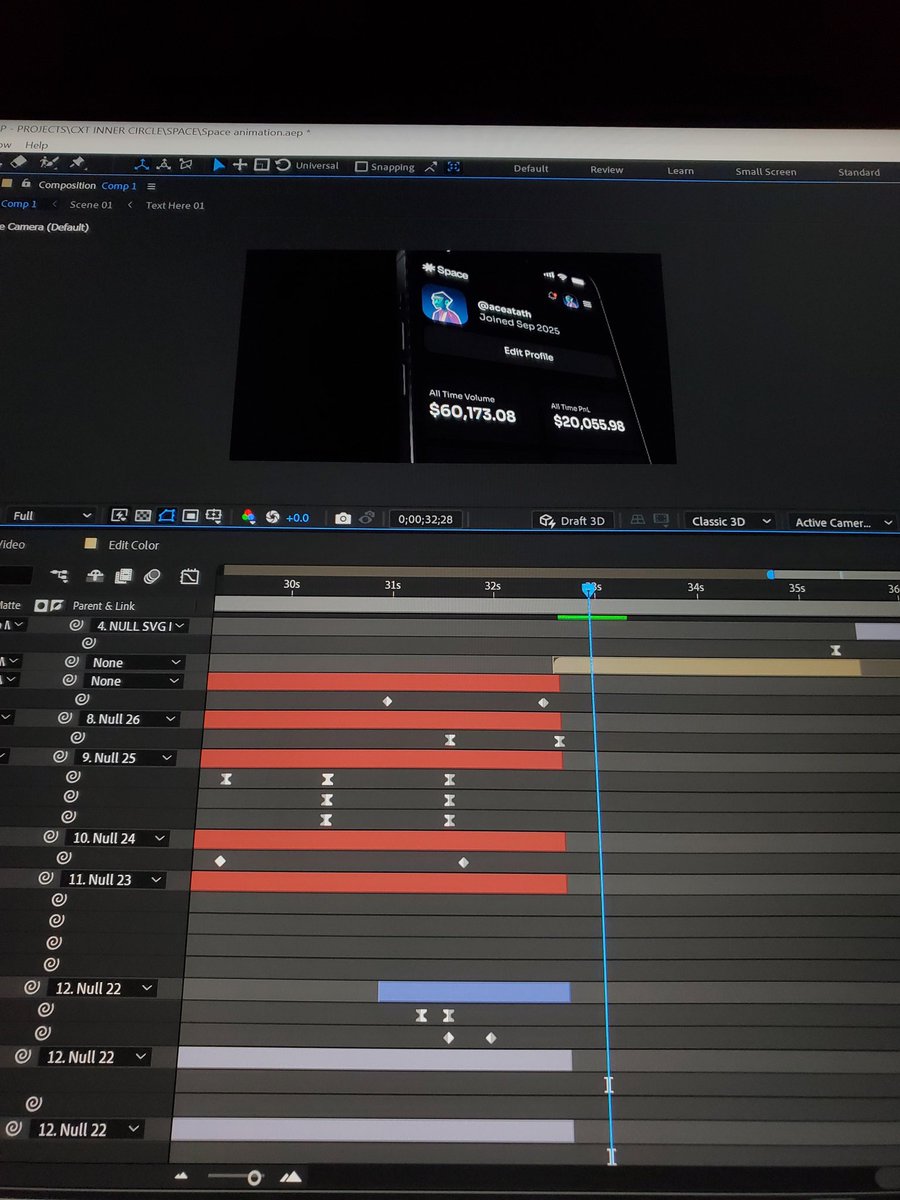Open Text Here 01 in the comp breadcrumb

[175, 205]
